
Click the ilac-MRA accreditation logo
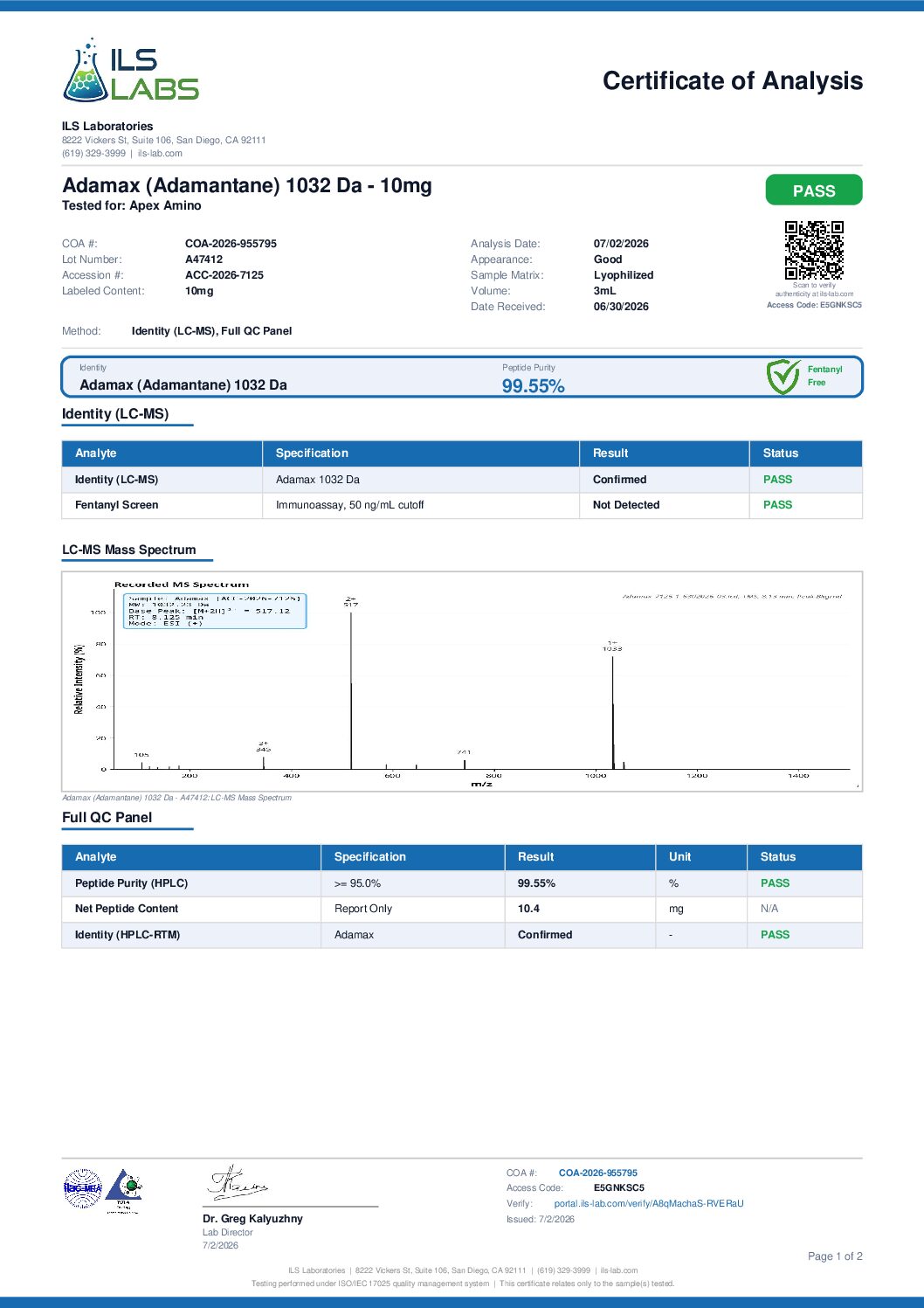pos(83,1188)
